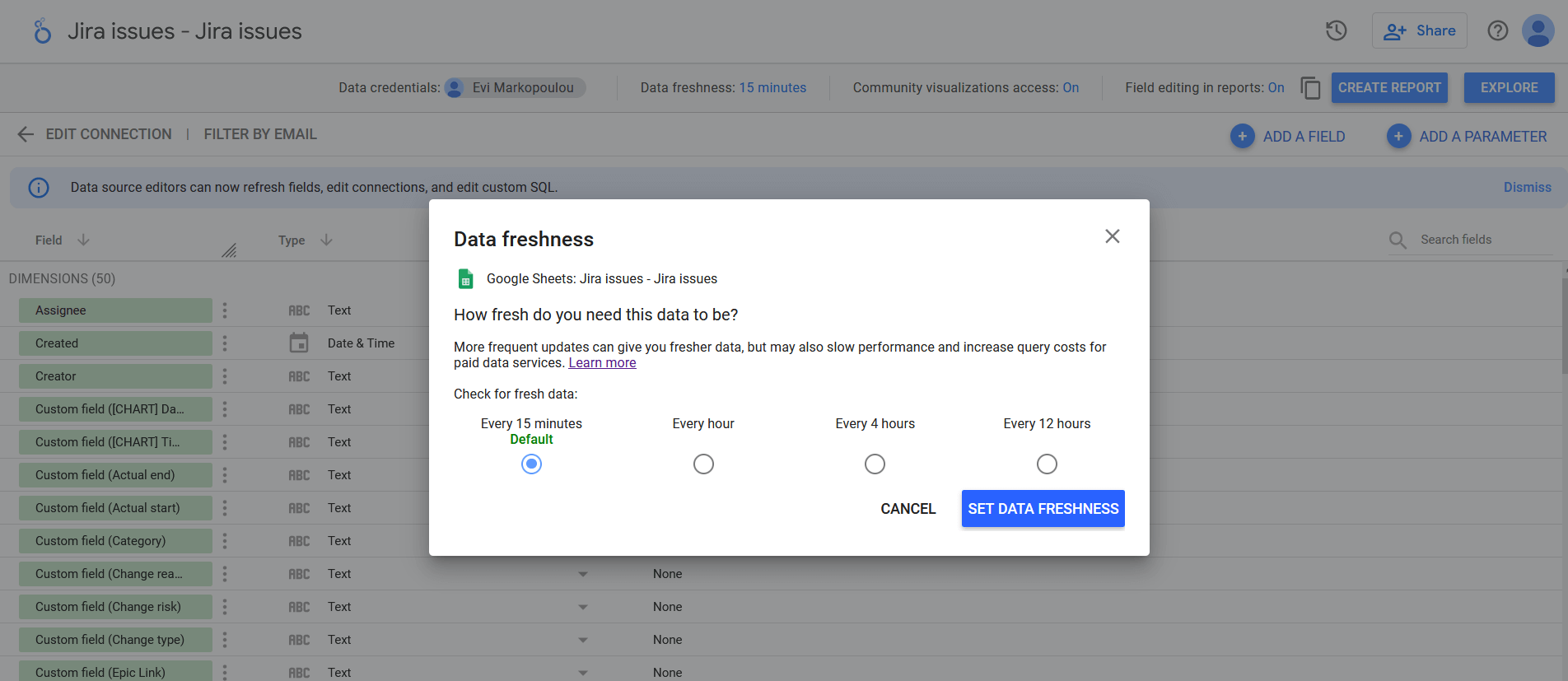Select the Every hour radio button

tap(703, 464)
